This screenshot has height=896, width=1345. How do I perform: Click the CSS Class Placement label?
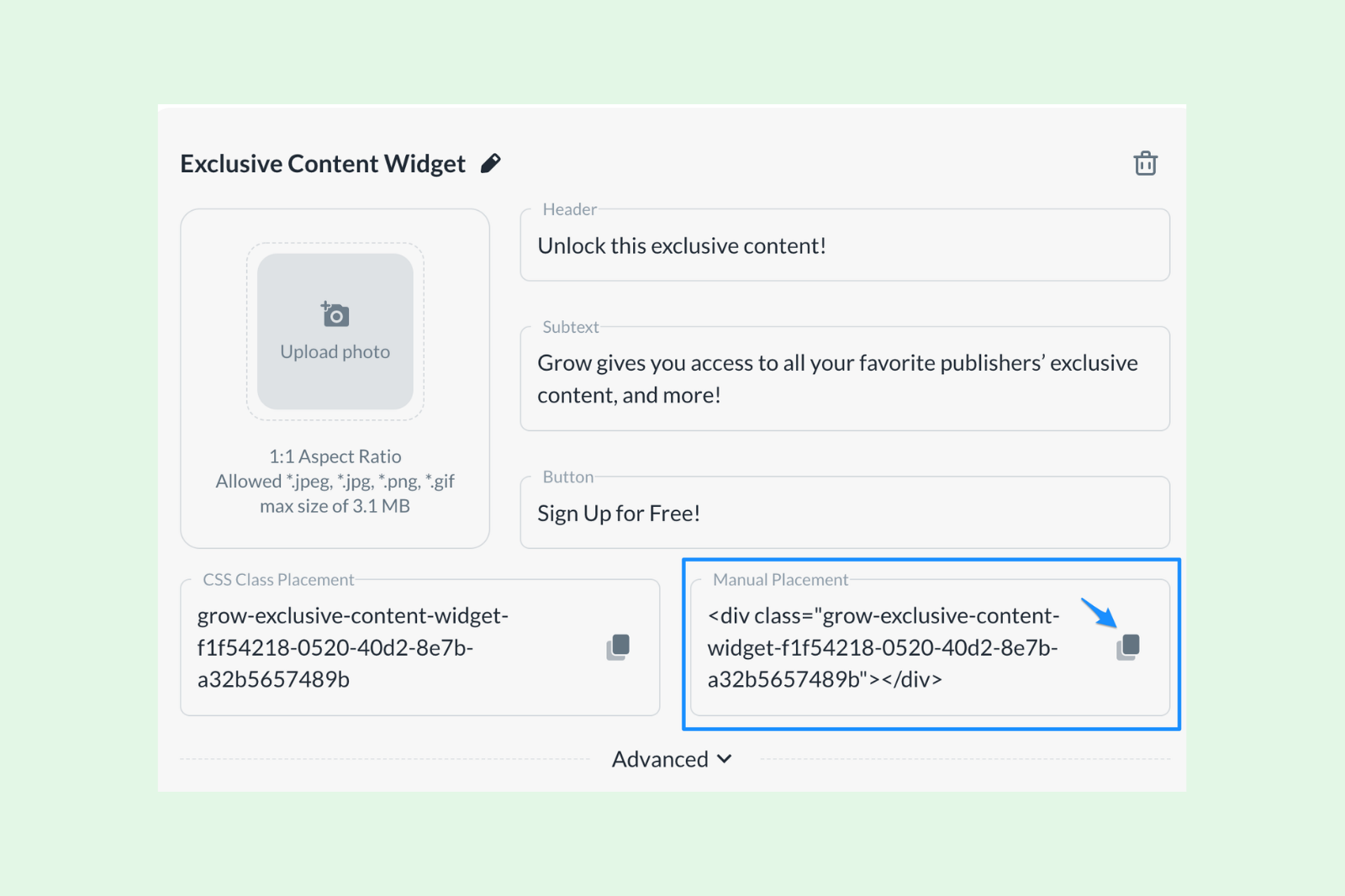click(278, 580)
